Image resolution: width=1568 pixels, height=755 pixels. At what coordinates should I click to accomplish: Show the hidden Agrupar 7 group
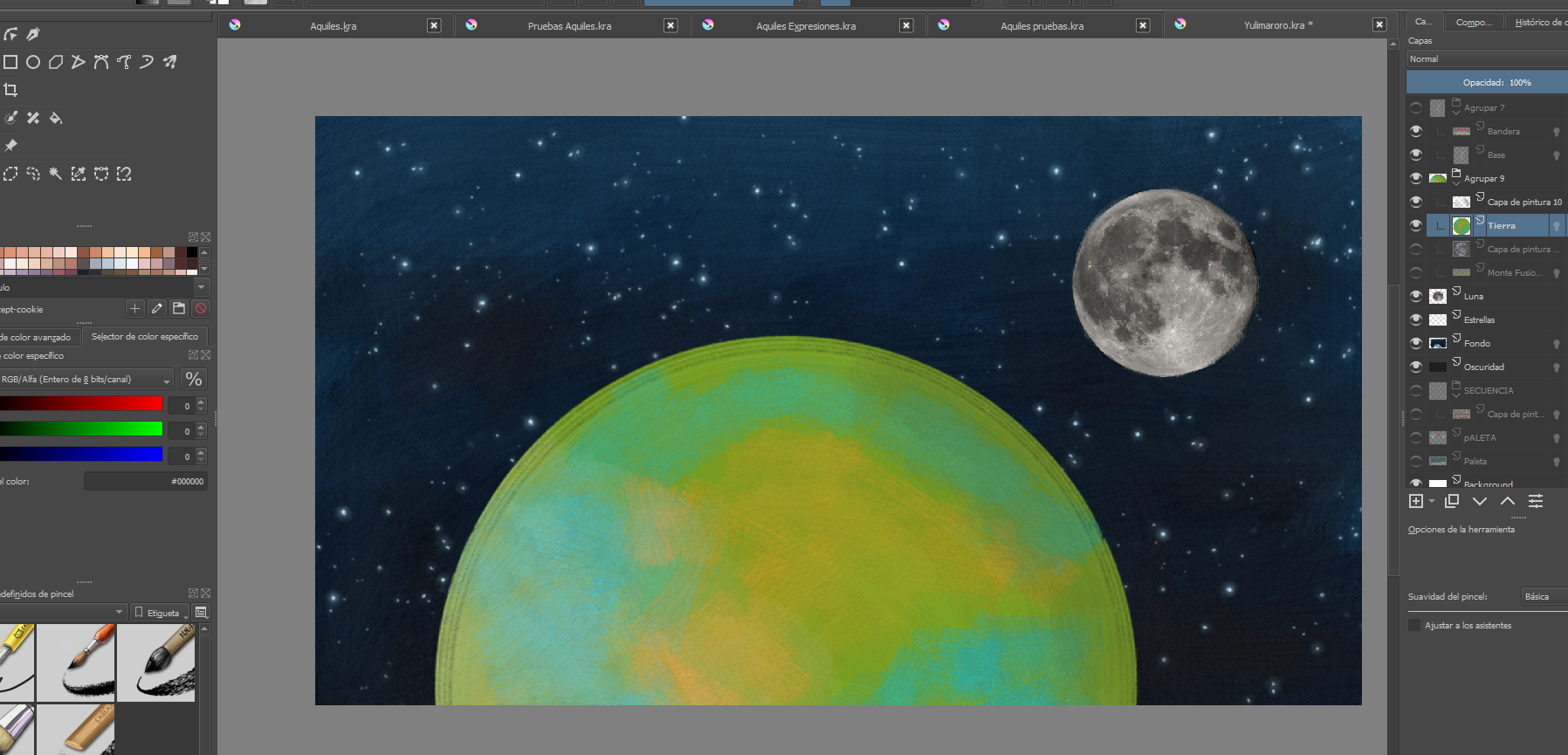tap(1416, 108)
